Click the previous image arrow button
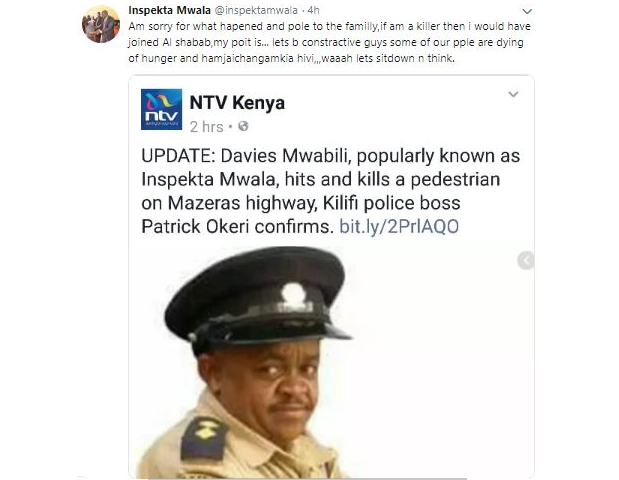The height and width of the screenshot is (480, 619). point(526,260)
